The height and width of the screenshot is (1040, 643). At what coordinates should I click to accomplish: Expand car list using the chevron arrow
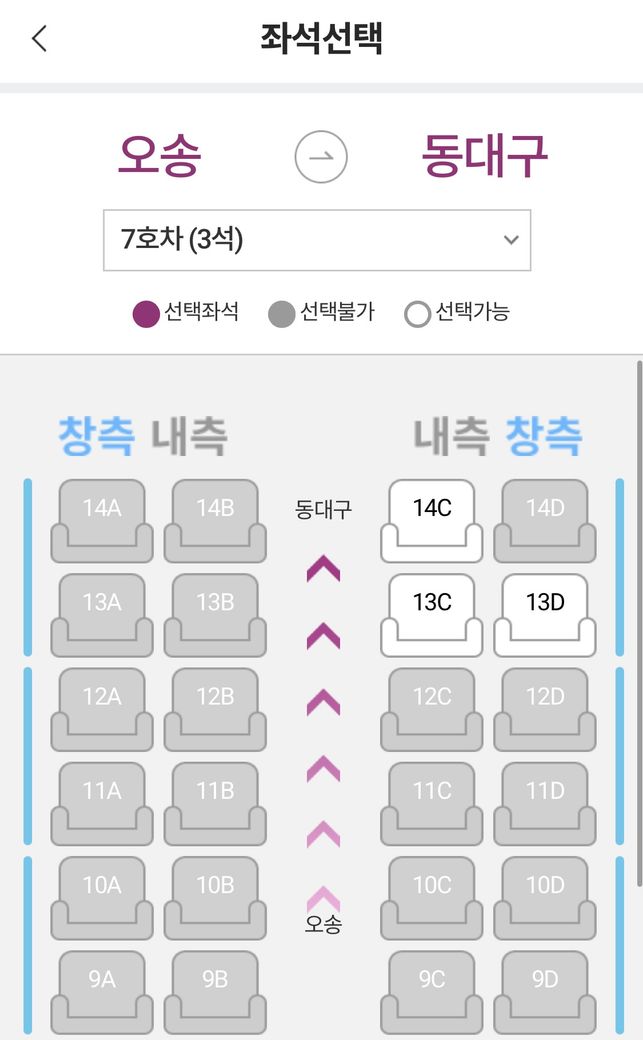(x=511, y=240)
